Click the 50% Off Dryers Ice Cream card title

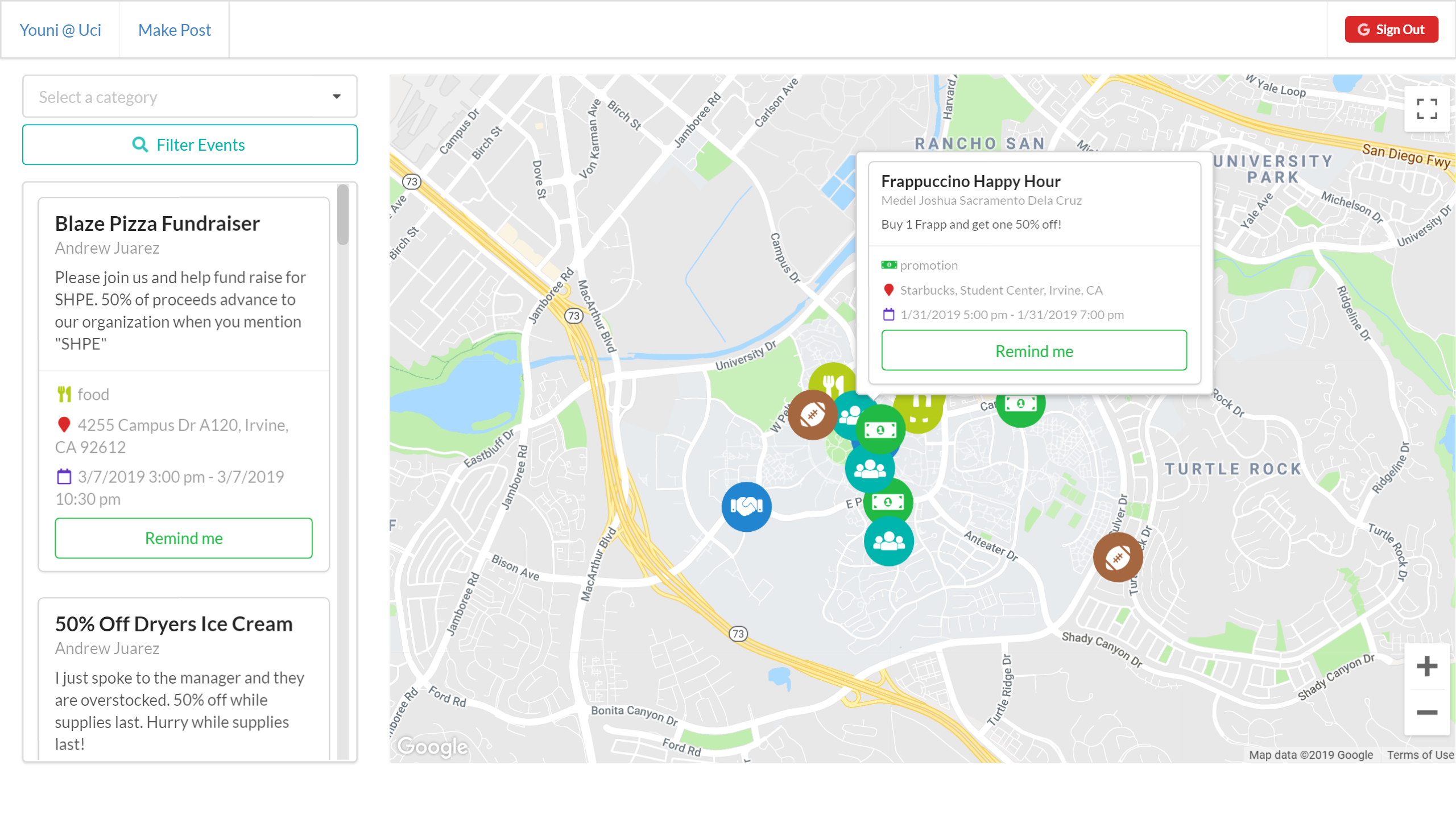(x=173, y=624)
